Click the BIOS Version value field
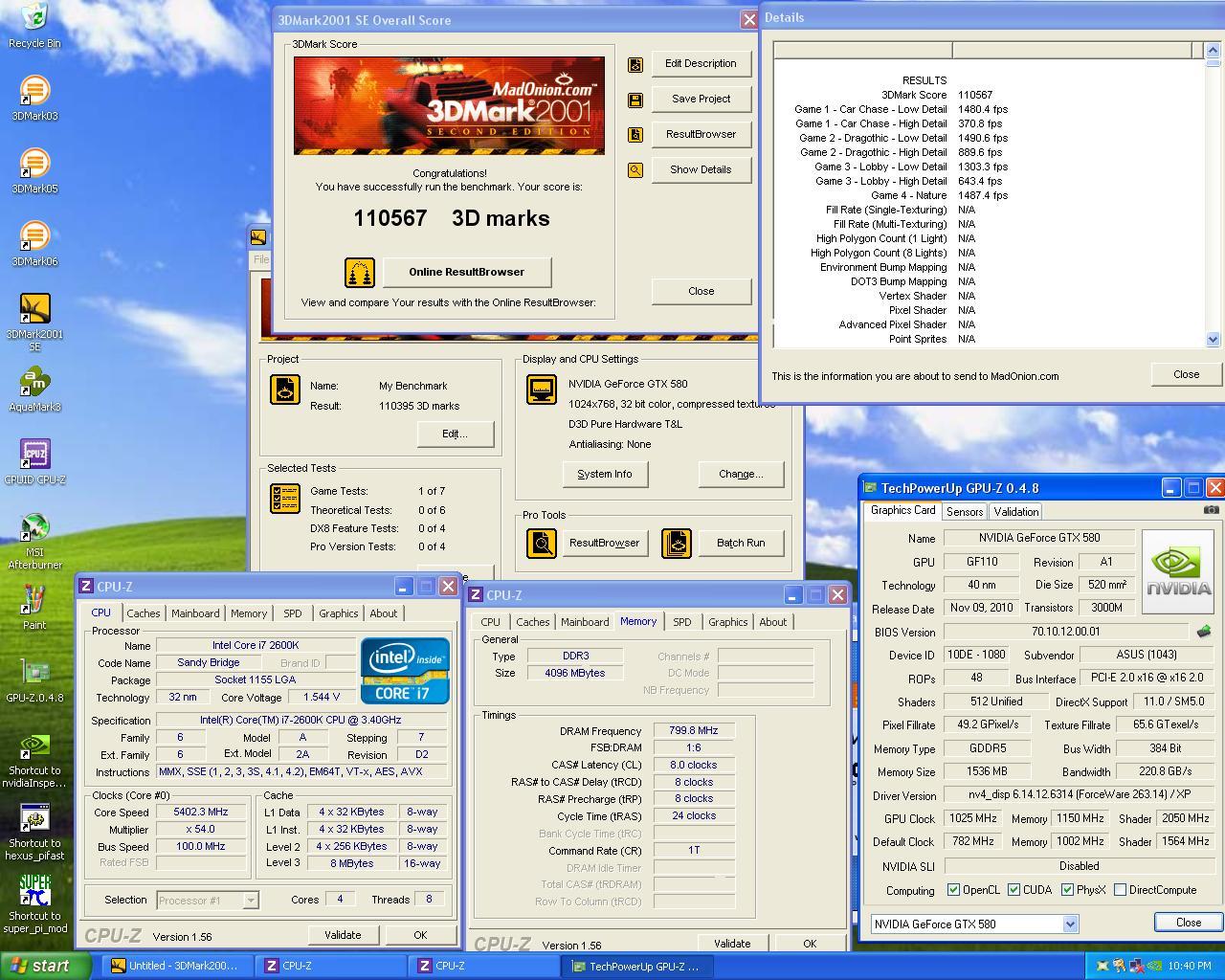The height and width of the screenshot is (980, 1225). click(x=1066, y=632)
